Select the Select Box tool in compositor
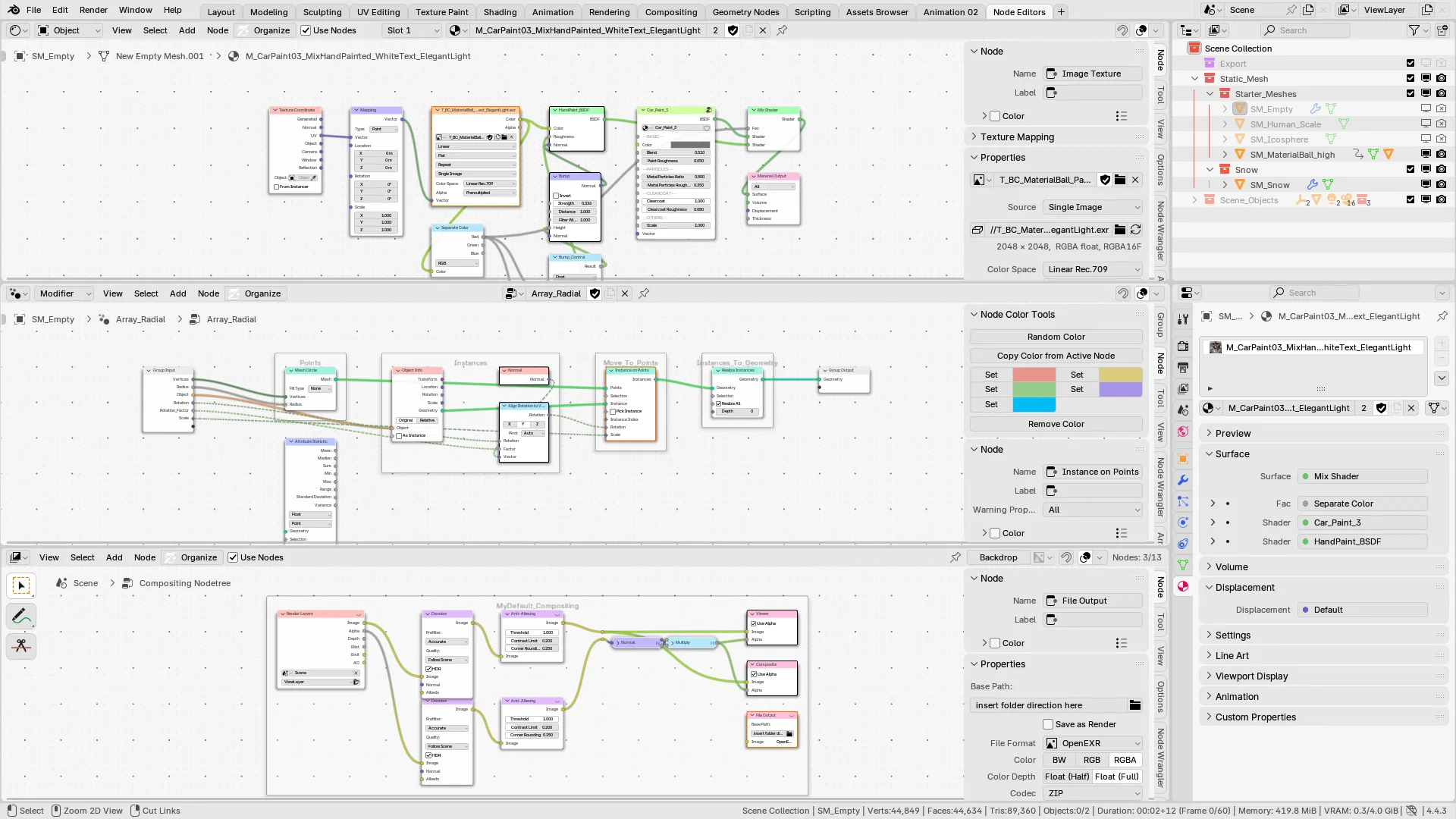The image size is (1456, 819). click(x=21, y=585)
